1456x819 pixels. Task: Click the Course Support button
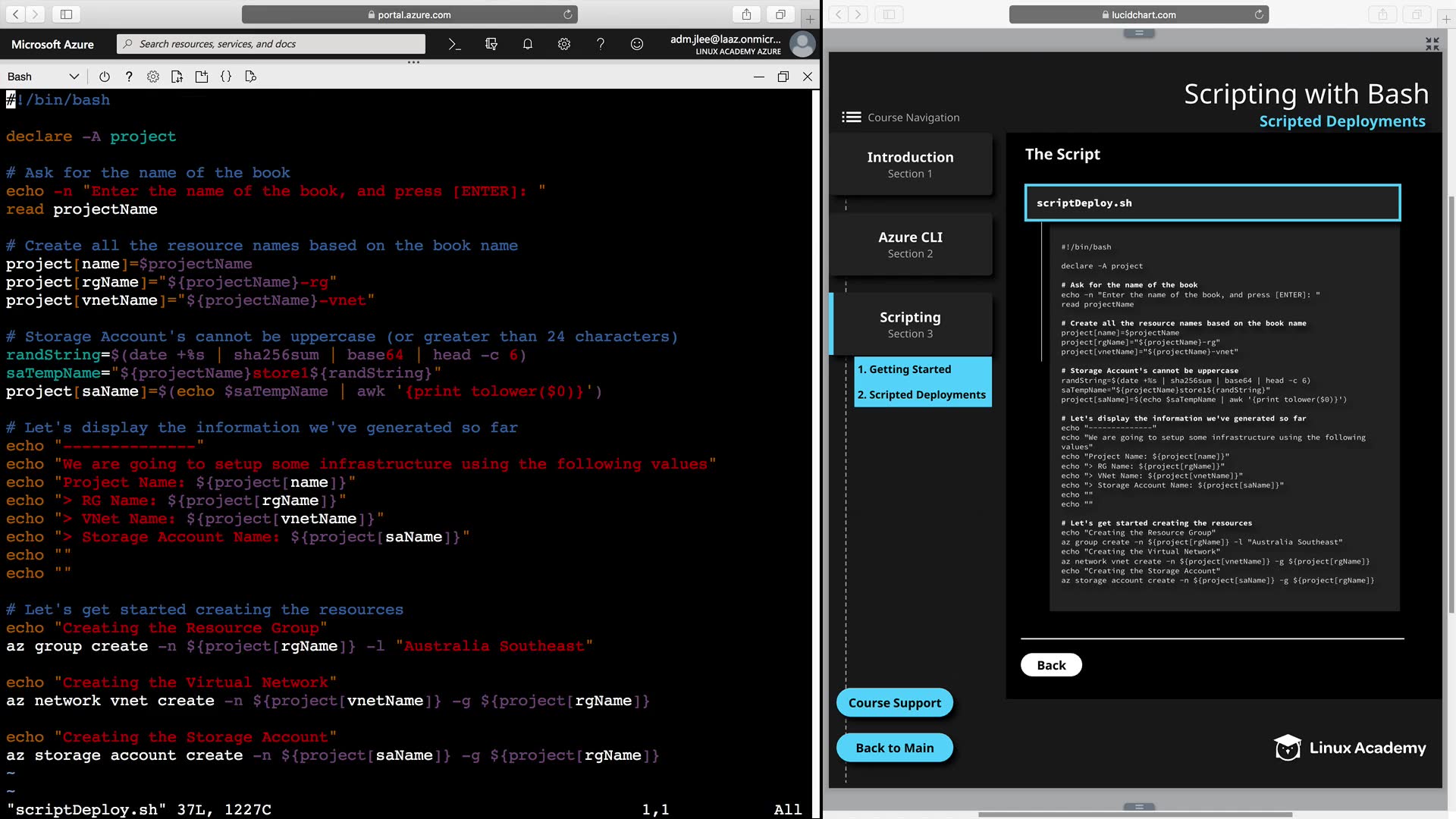[894, 703]
